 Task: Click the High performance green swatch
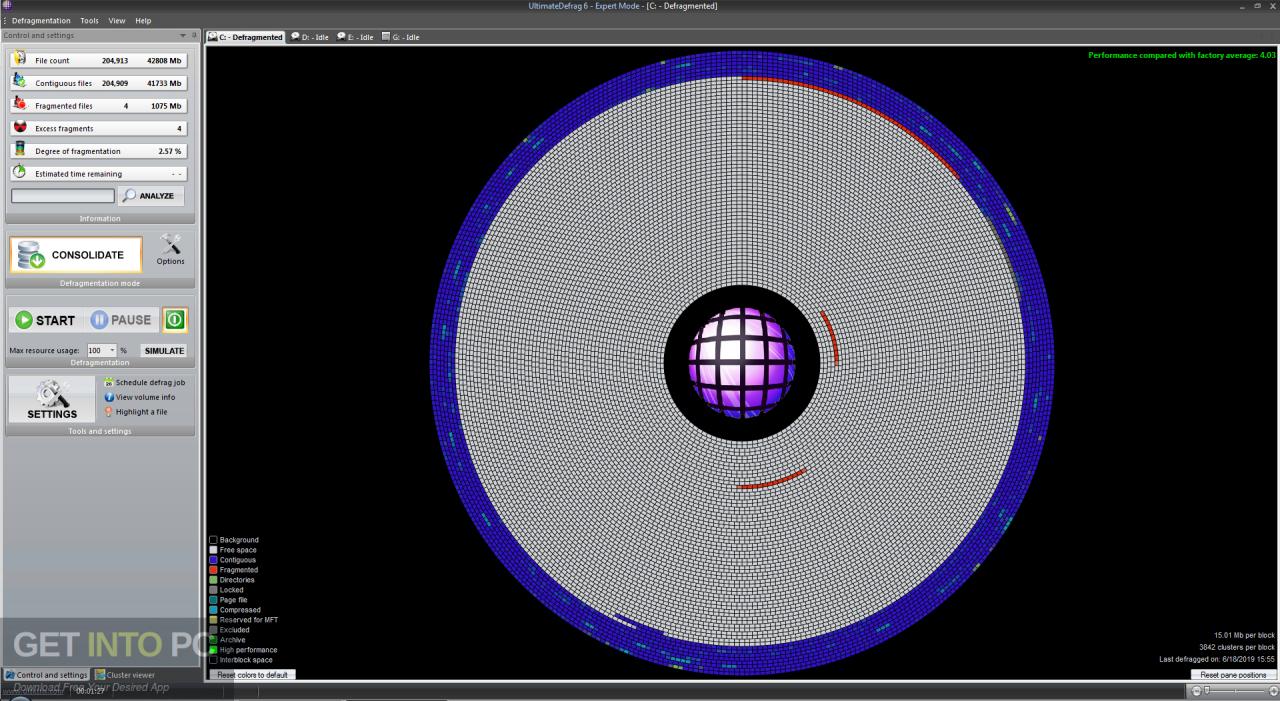[x=213, y=650]
